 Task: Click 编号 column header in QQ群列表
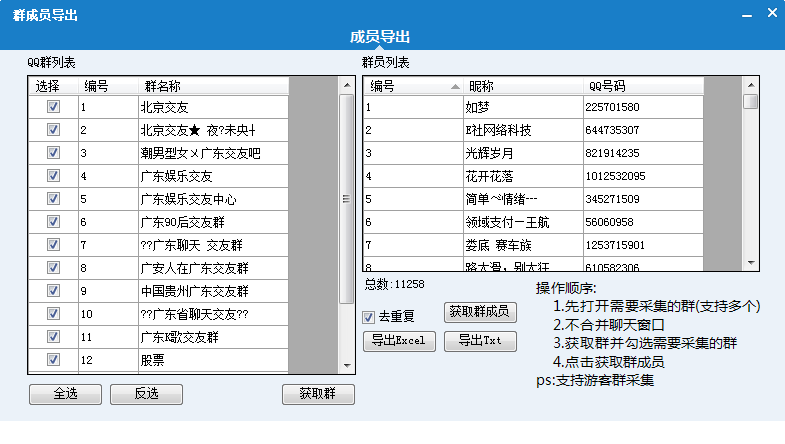[108, 86]
